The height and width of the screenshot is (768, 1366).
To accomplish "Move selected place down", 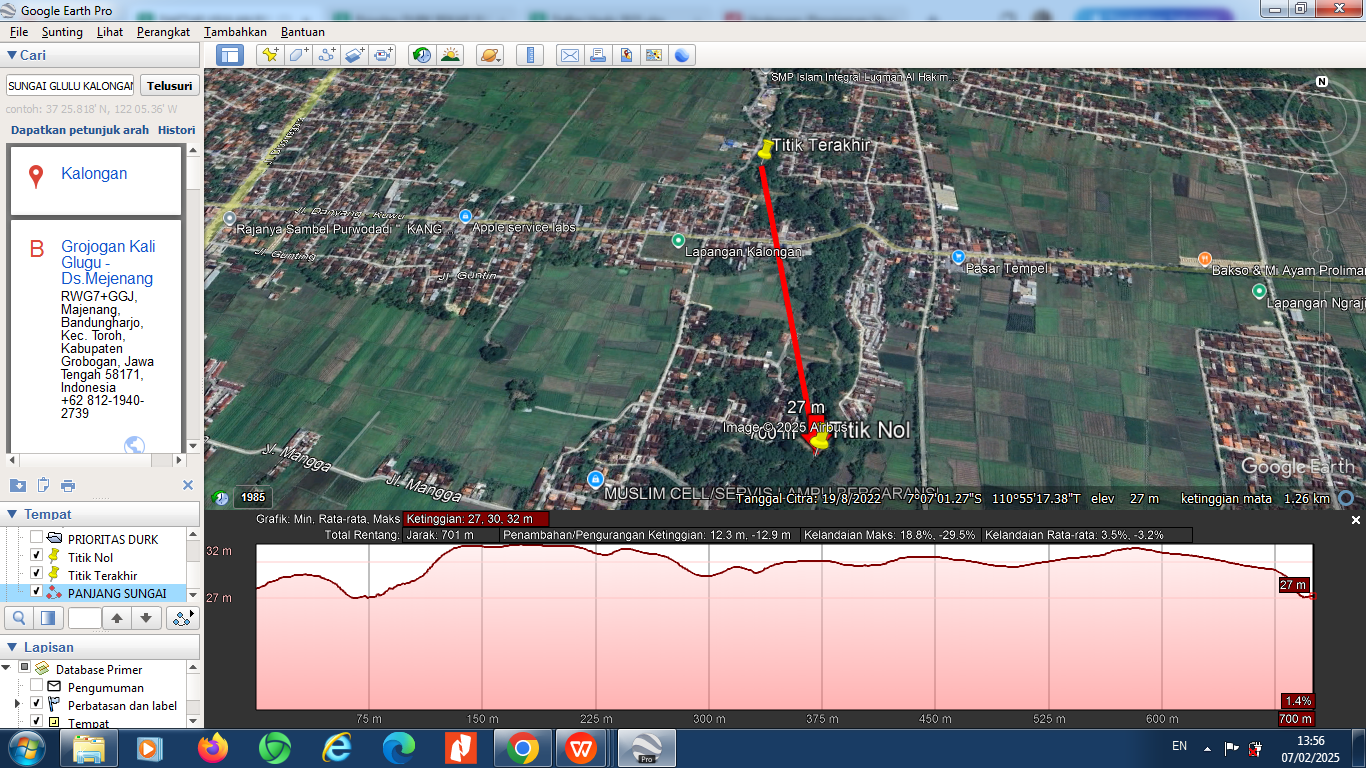I will pos(146,618).
